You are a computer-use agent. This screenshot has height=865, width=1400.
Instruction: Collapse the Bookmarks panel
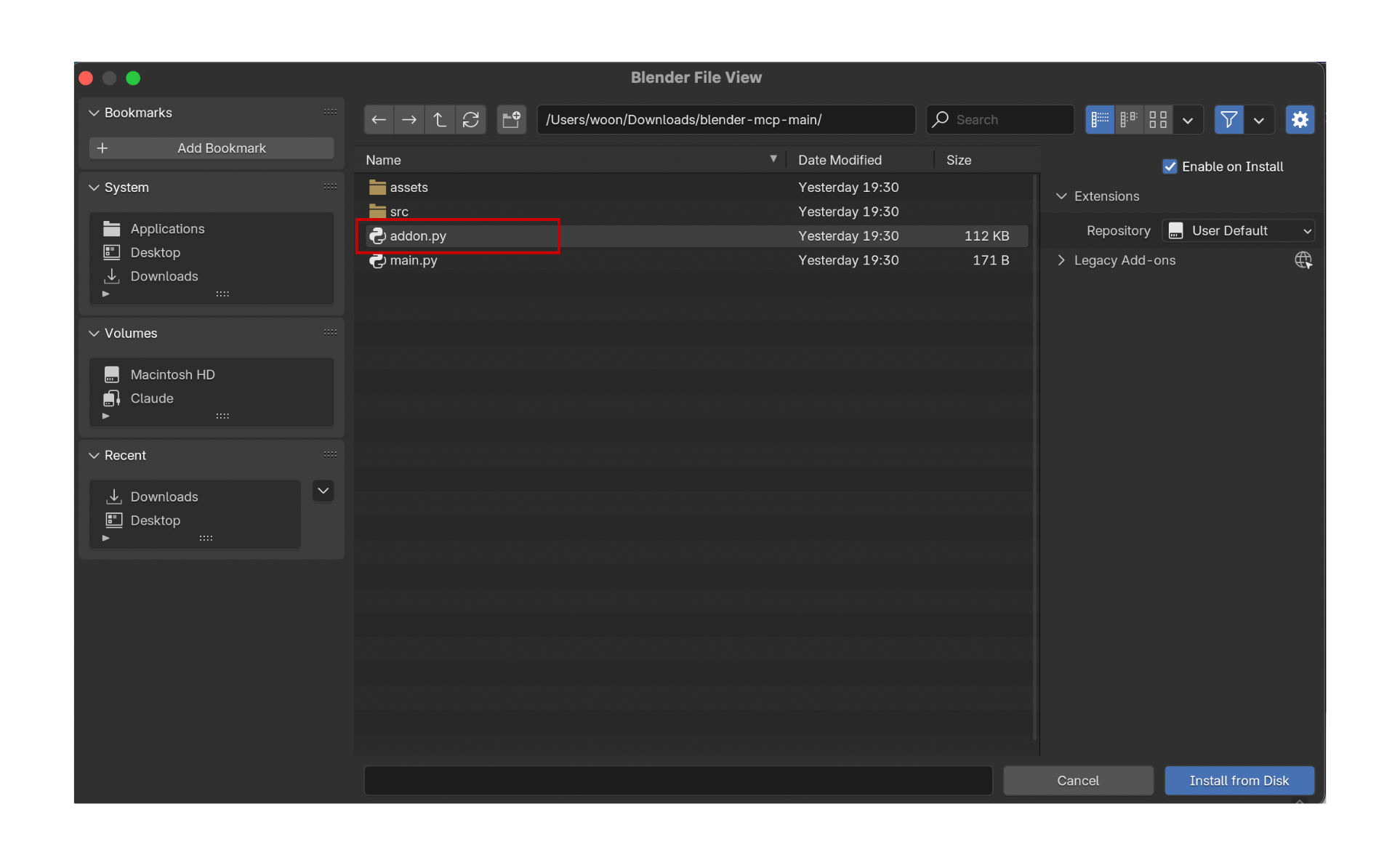(x=94, y=113)
